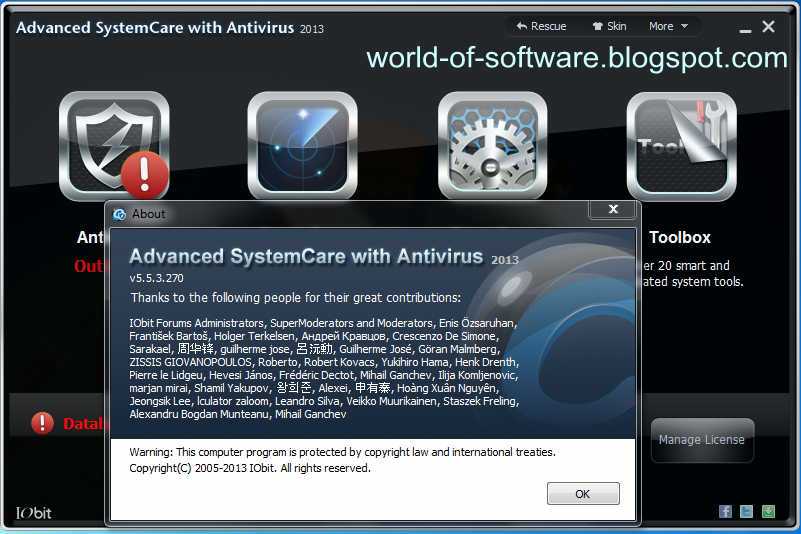Image resolution: width=801 pixels, height=534 pixels.
Task: Click the version v5.5.3.270 text
Action: (156, 278)
